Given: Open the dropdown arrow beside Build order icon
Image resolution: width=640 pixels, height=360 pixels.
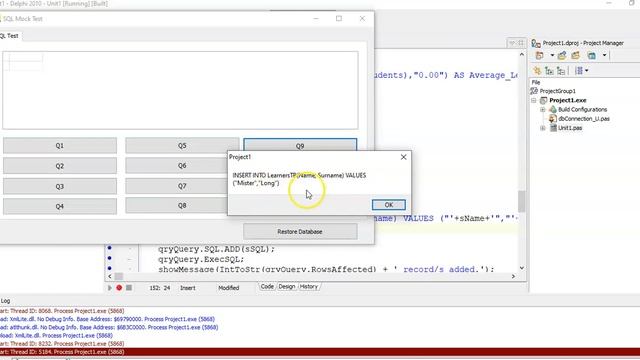Looking at the screenshot, I should click(587, 71).
